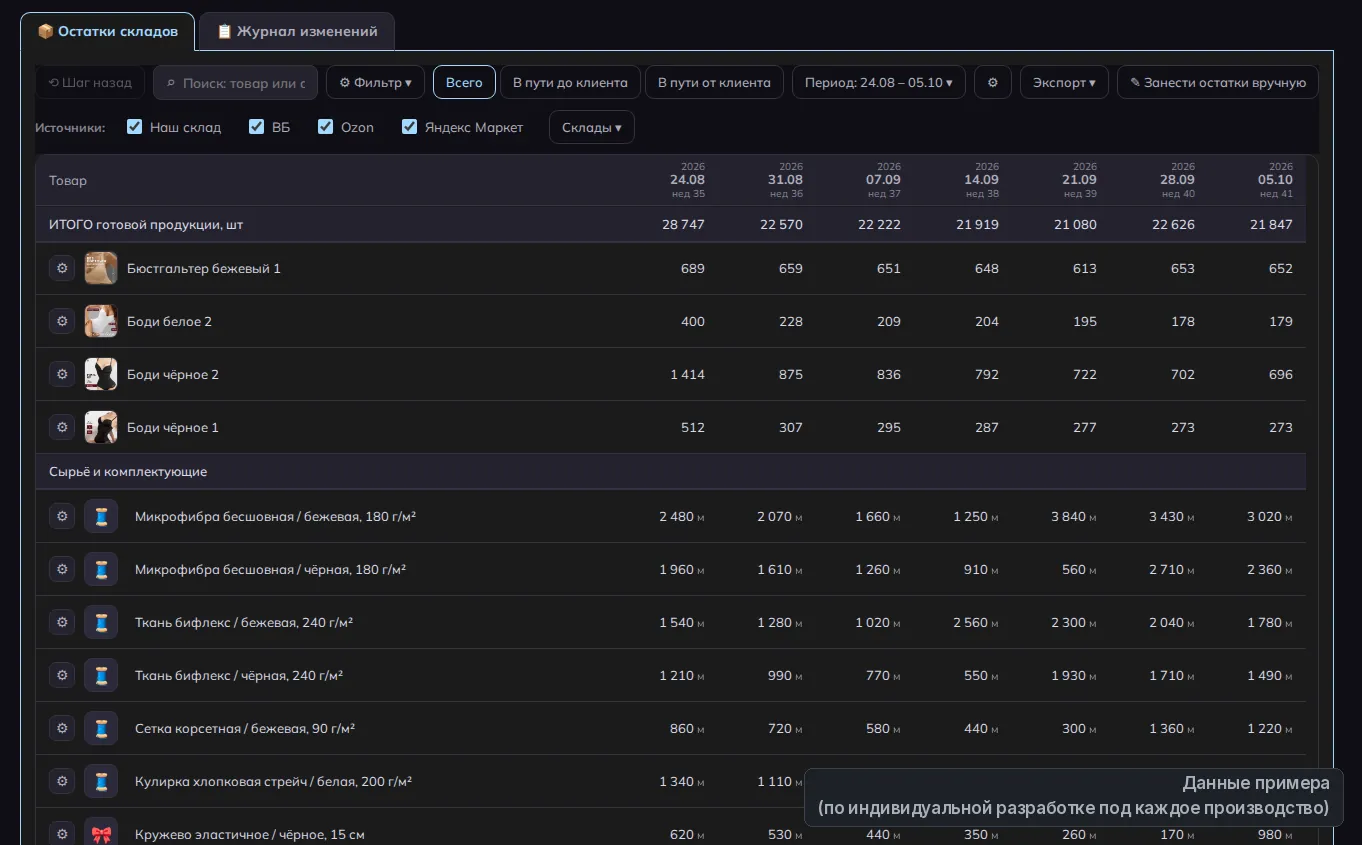Toggle the Яндекс Маркет source checkbox
Screen dimensions: 1362x845
coord(410,127)
